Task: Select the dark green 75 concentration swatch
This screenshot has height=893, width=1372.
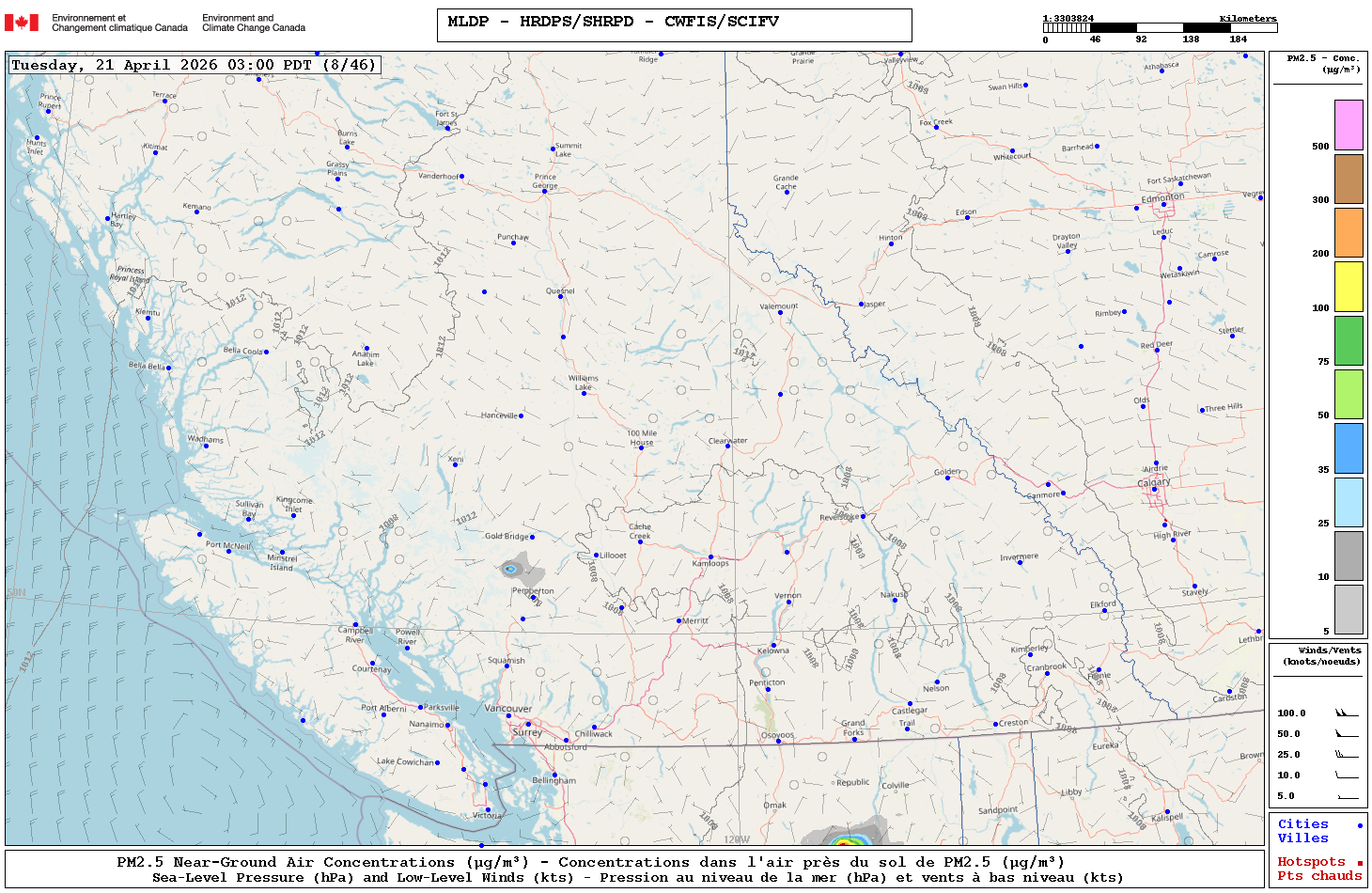Action: coord(1349,340)
